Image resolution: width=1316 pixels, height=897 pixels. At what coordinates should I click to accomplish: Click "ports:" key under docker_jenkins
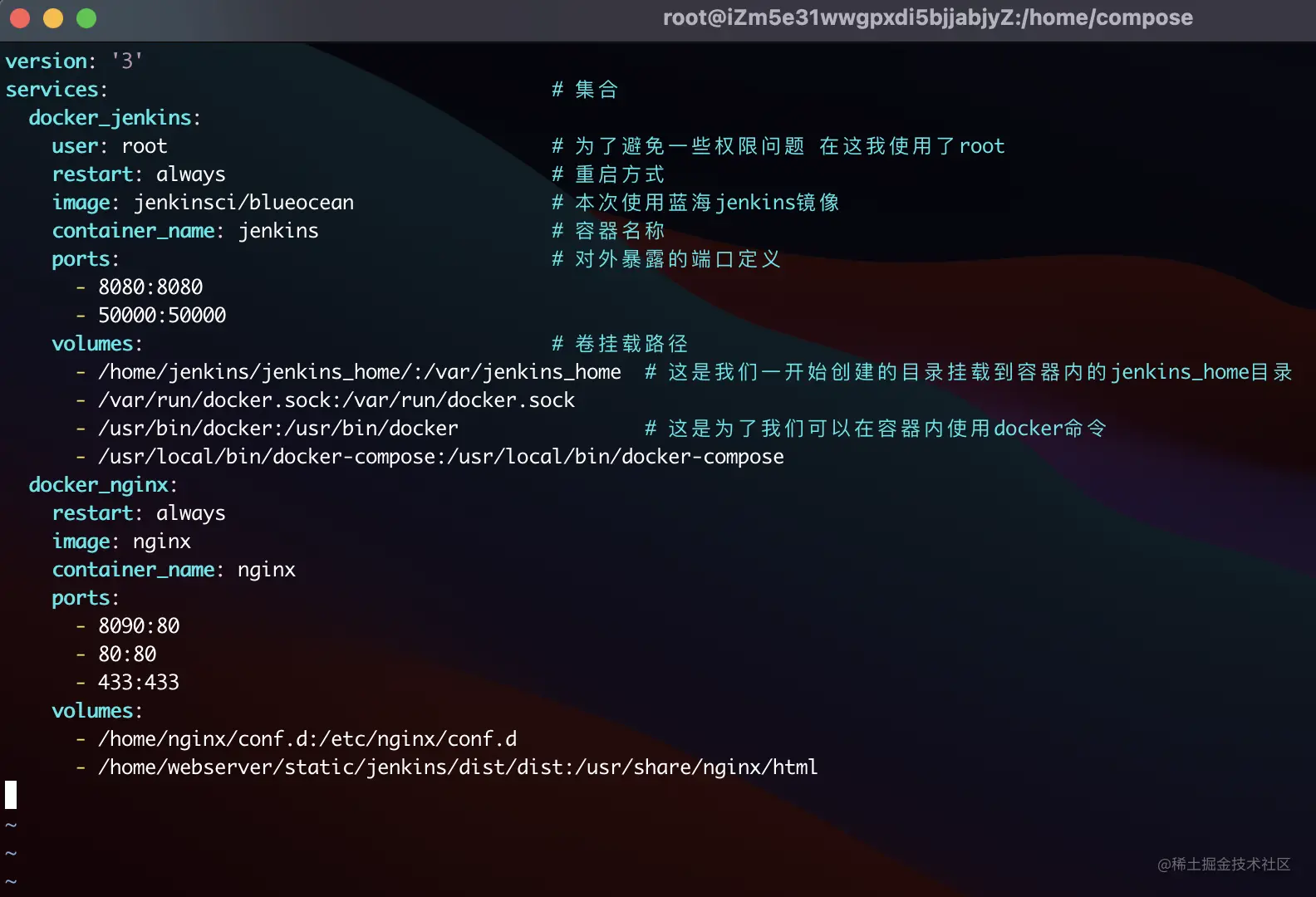pos(86,259)
